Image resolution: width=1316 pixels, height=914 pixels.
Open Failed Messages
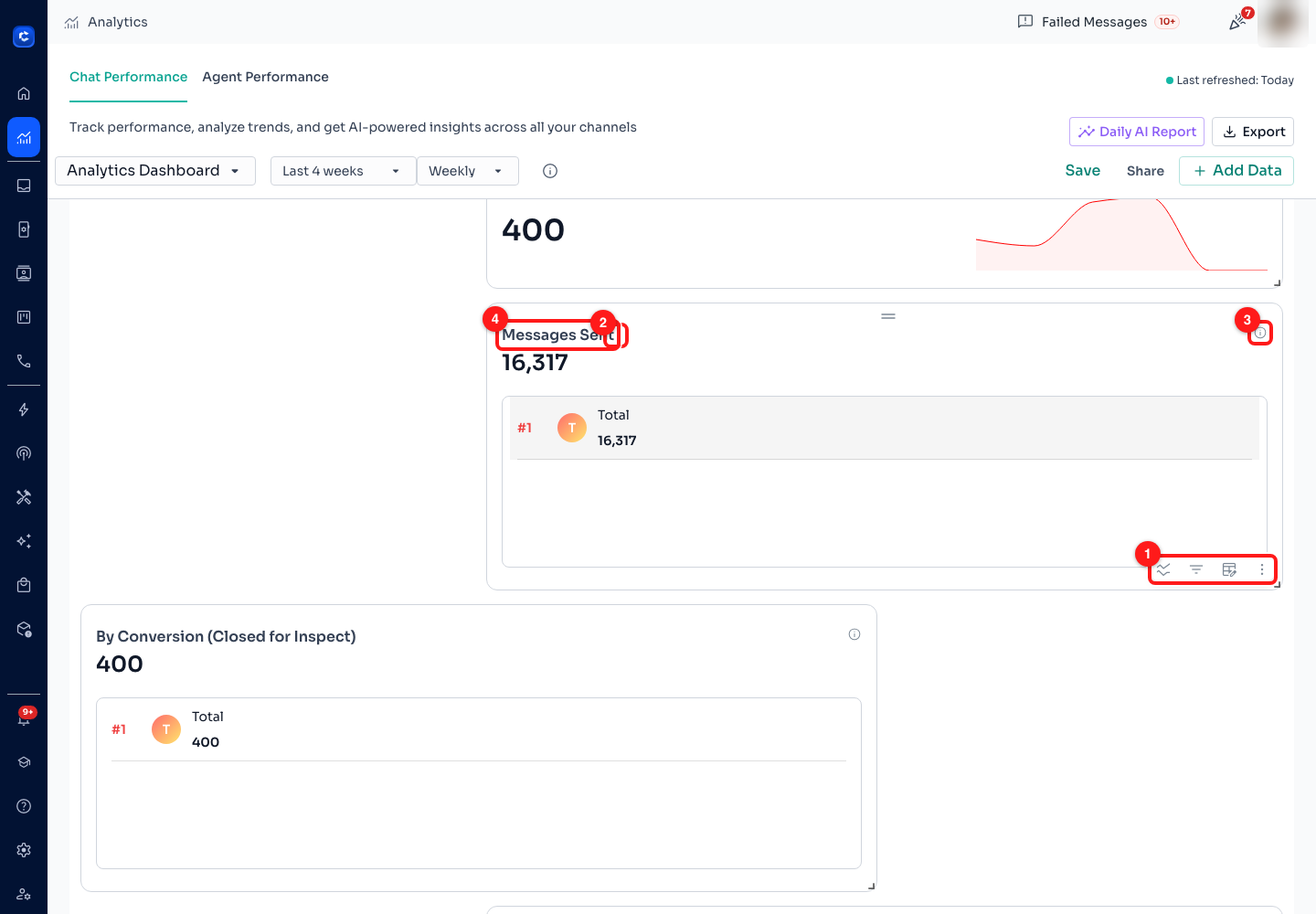[x=1098, y=22]
